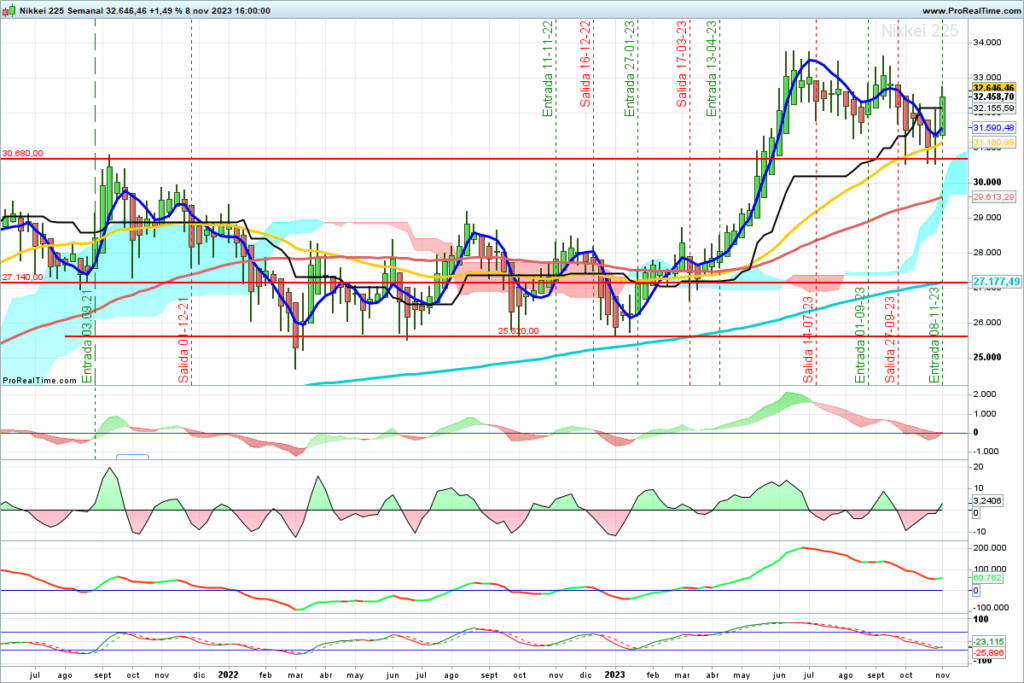The height and width of the screenshot is (683, 1024).
Task: Select the Entrada 13-04-23 marker label
Action: click(712, 69)
